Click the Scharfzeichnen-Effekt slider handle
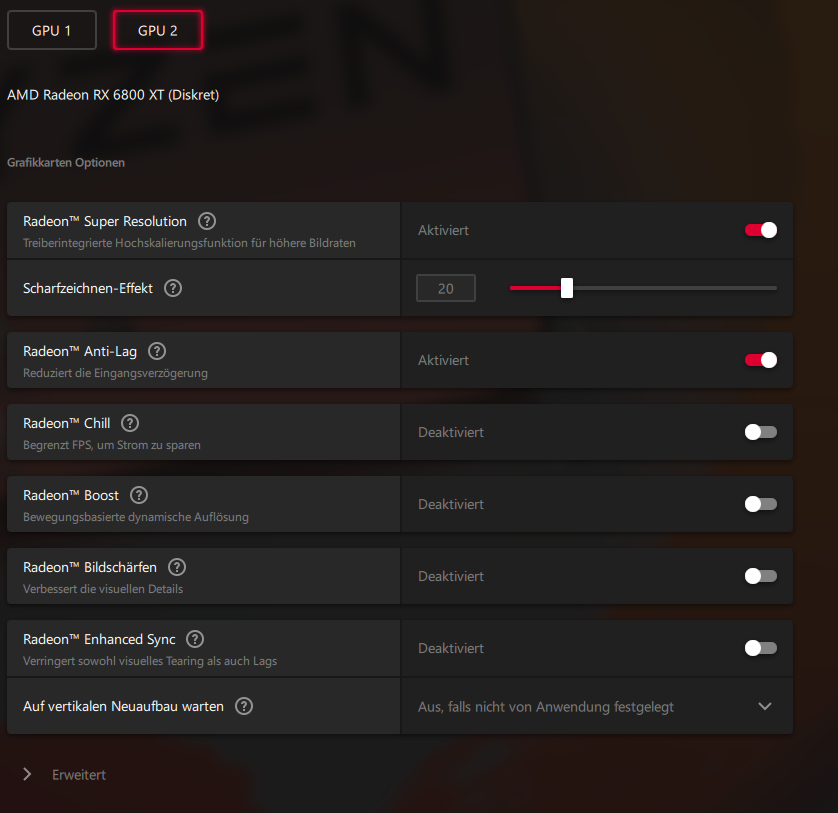The image size is (838, 813). pos(567,288)
